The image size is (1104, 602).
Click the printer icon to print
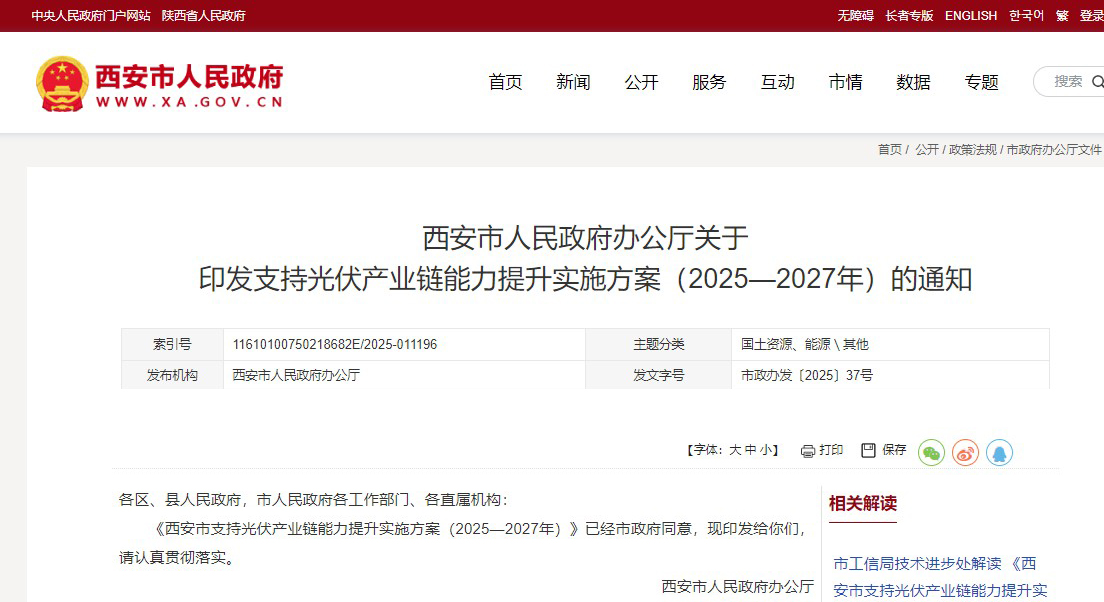pyautogui.click(x=808, y=451)
